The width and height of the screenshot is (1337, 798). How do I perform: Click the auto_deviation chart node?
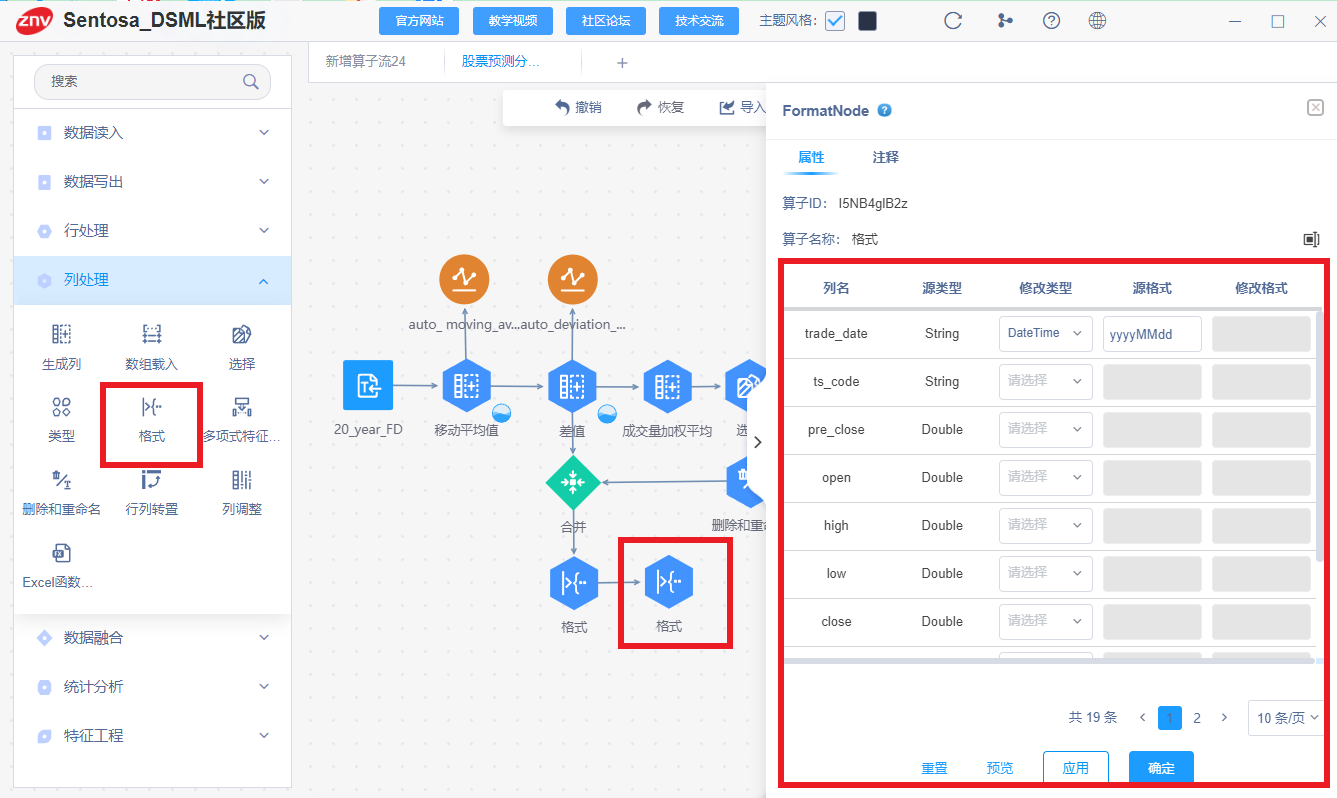[573, 280]
